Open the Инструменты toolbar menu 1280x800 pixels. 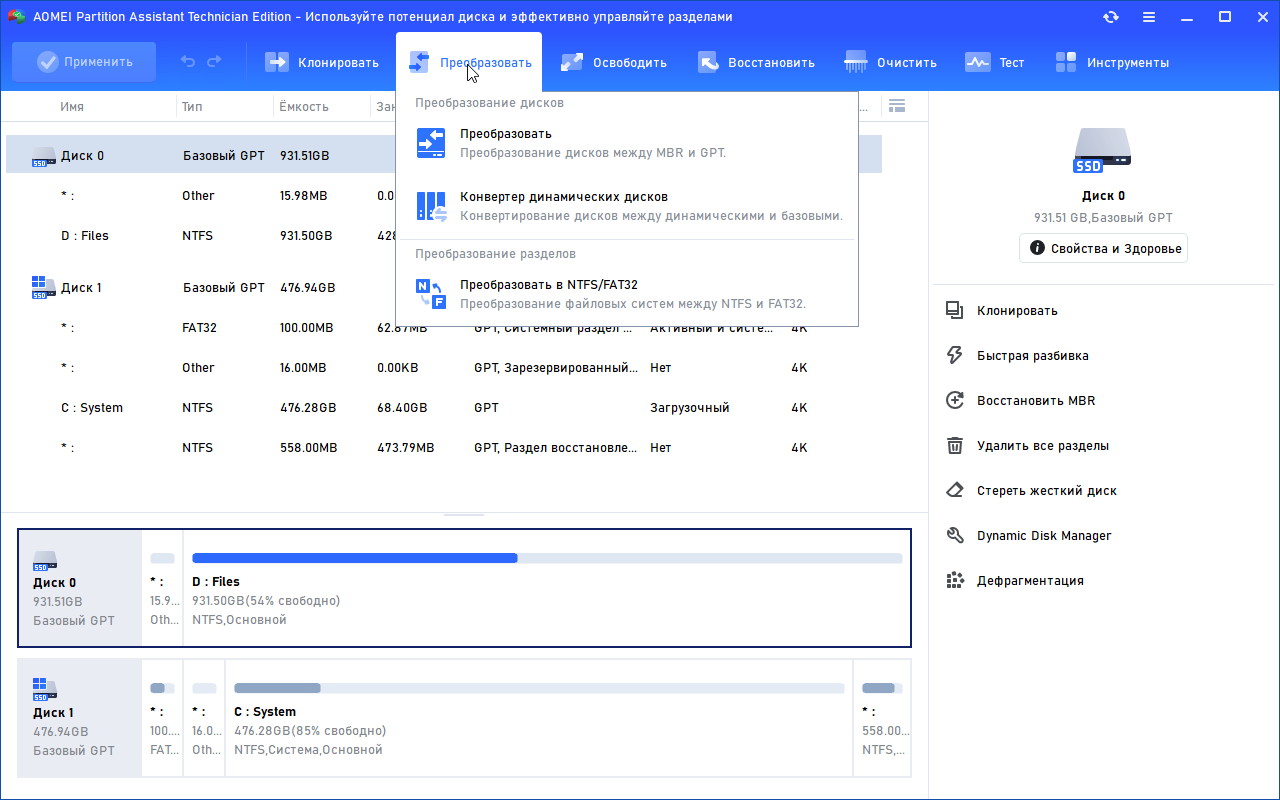pyautogui.click(x=1112, y=62)
